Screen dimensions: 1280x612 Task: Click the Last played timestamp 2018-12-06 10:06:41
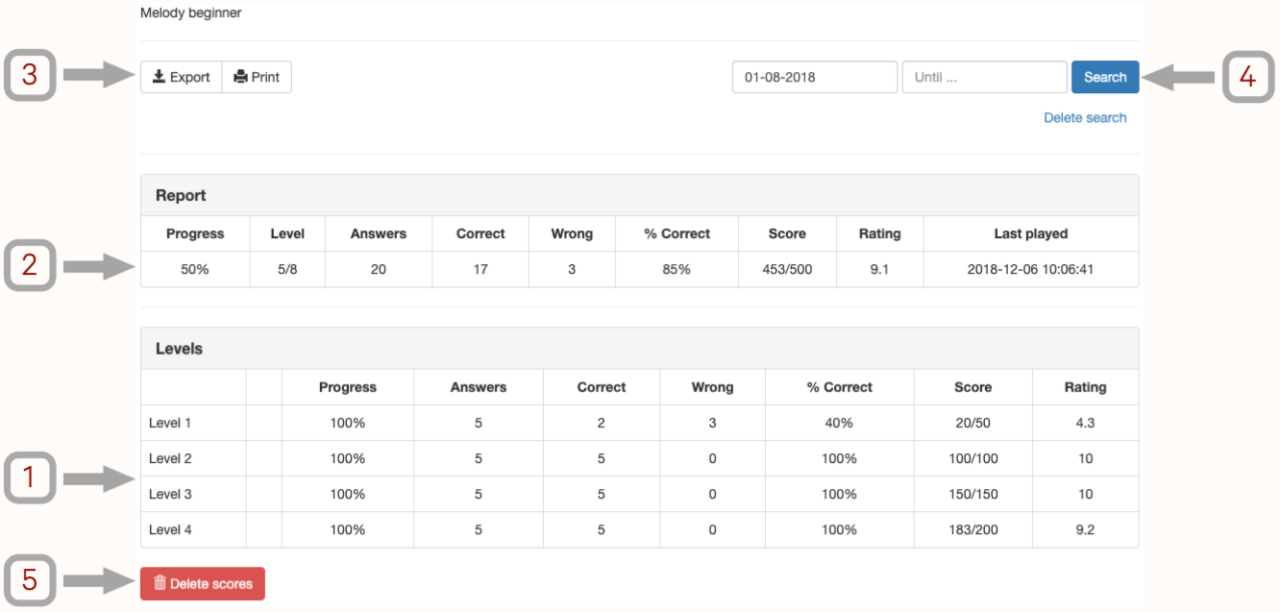(x=1031, y=269)
